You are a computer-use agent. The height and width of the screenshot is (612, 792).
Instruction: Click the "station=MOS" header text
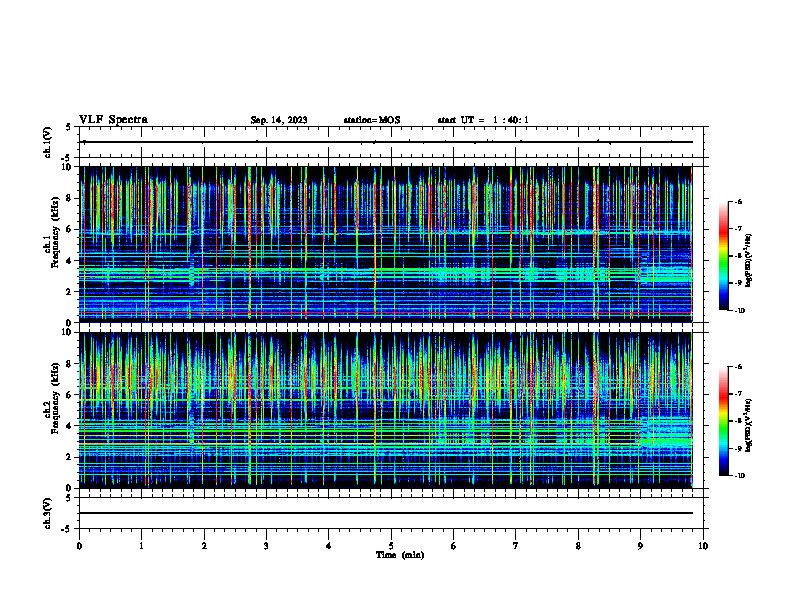372,120
